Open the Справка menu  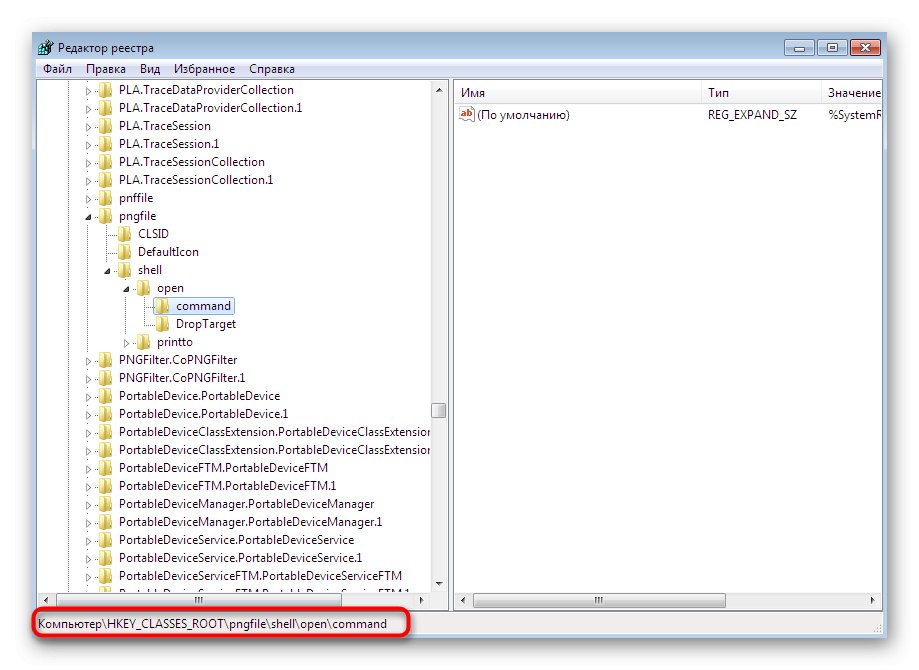point(271,69)
